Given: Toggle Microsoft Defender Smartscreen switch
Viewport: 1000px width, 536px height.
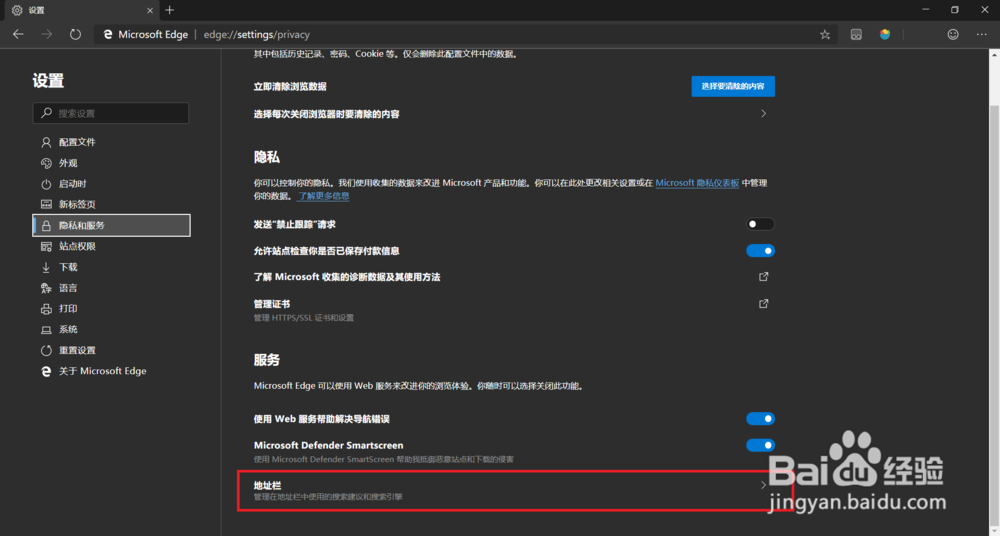Looking at the screenshot, I should (760, 445).
